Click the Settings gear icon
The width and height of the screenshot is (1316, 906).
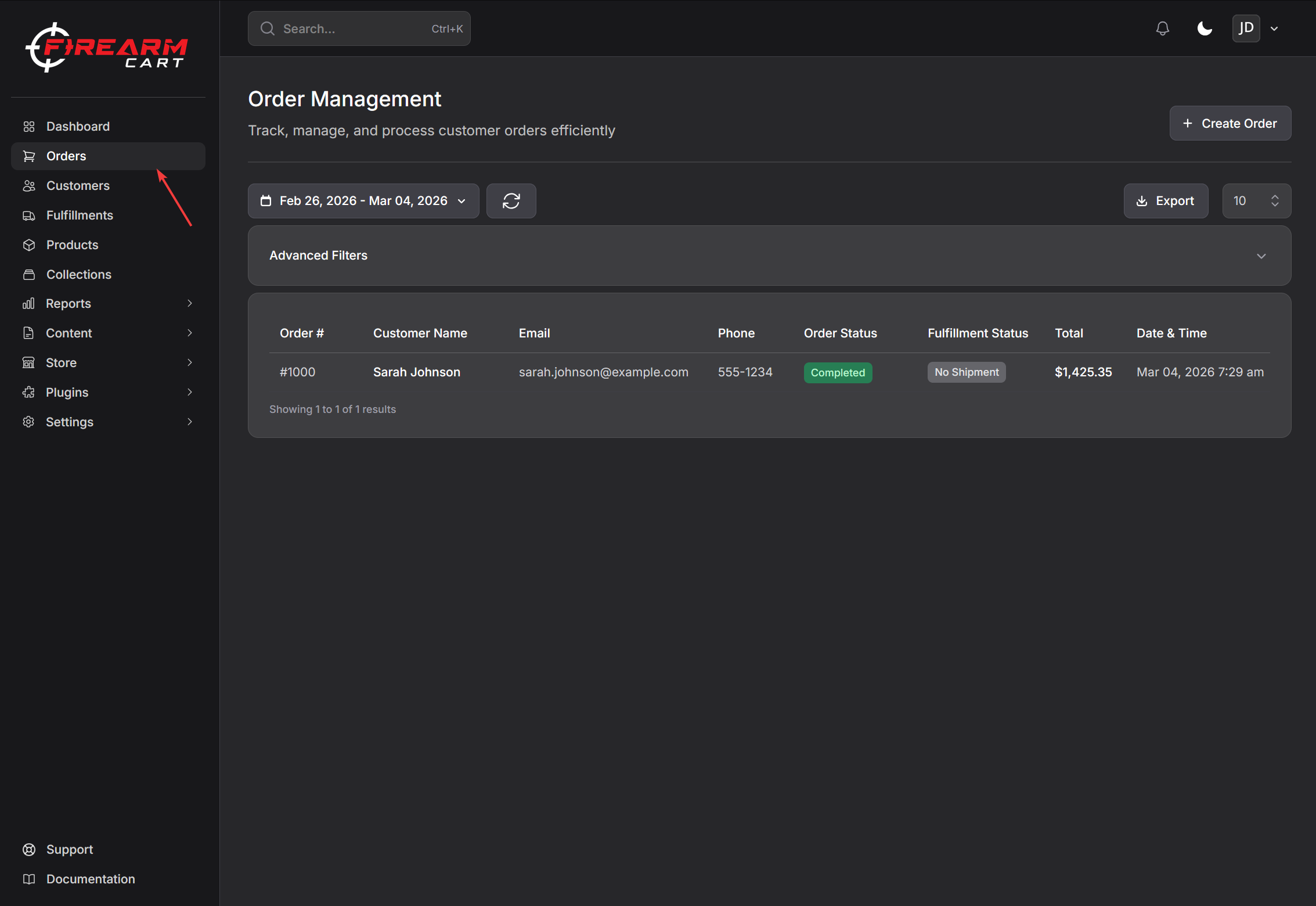[x=28, y=422]
